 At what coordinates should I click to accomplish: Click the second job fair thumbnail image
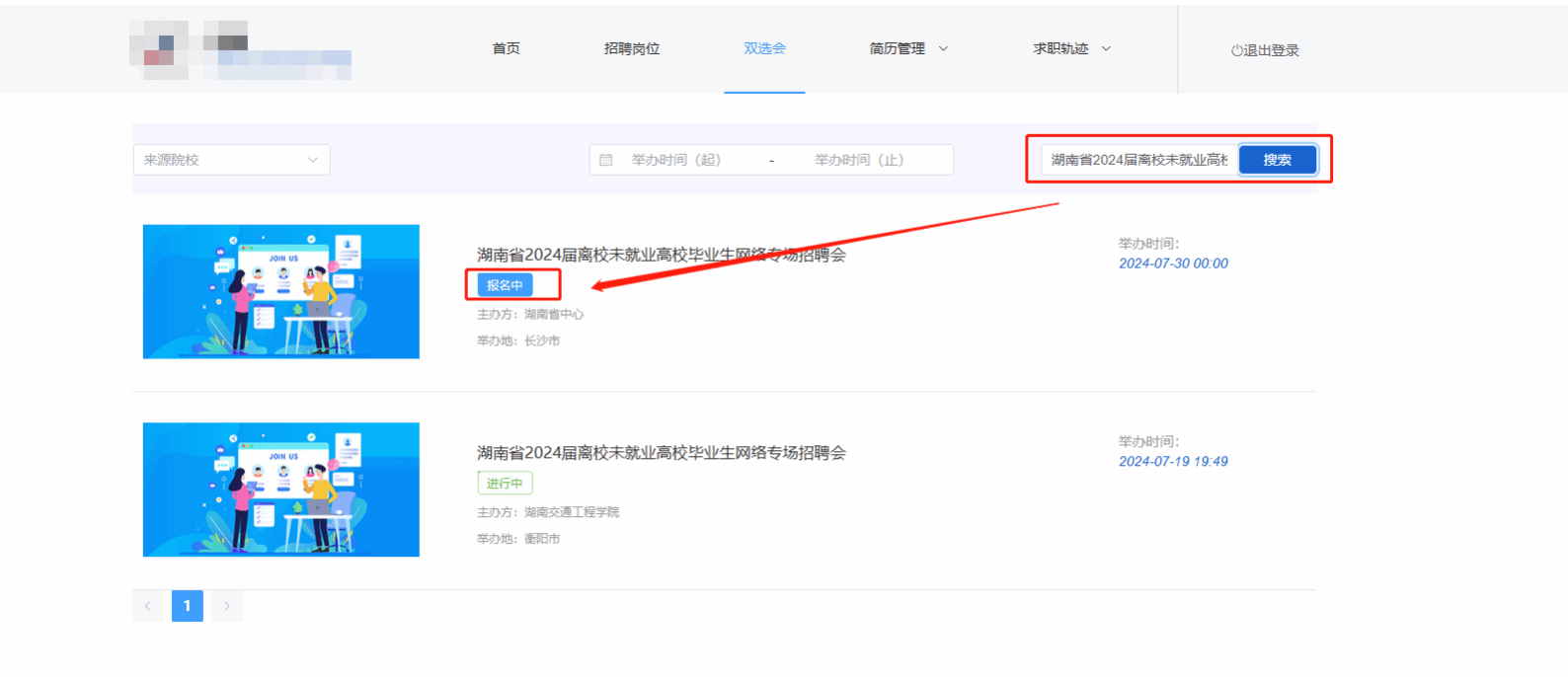pyautogui.click(x=281, y=489)
